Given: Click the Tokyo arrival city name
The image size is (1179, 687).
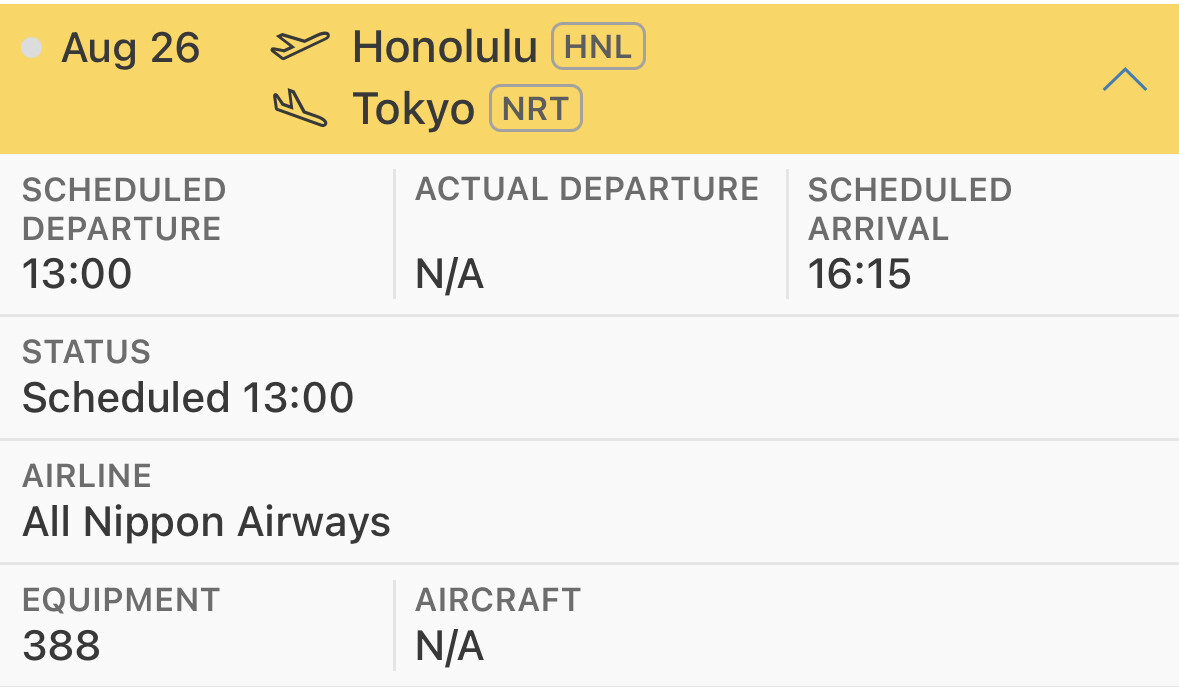Looking at the screenshot, I should pos(414,110).
